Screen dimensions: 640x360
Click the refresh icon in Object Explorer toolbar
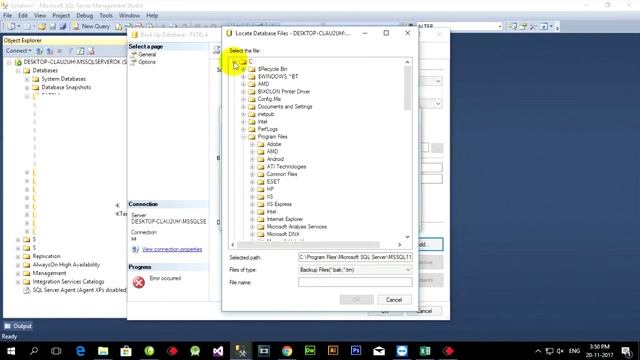[x=80, y=51]
